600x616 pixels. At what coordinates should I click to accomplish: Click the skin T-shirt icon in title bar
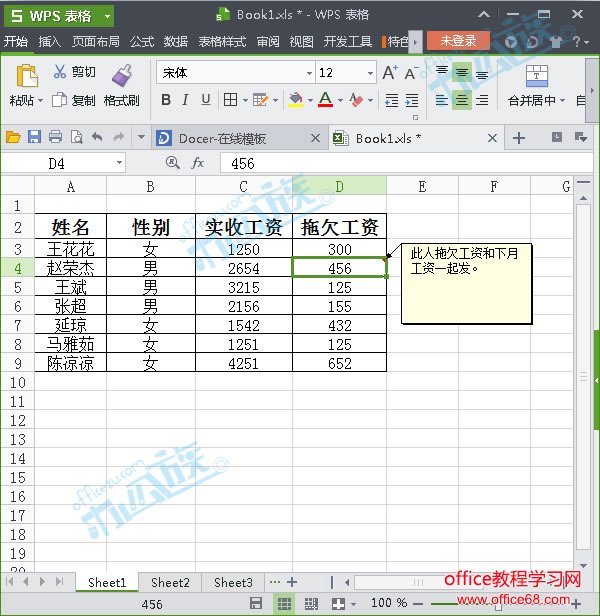(556, 41)
